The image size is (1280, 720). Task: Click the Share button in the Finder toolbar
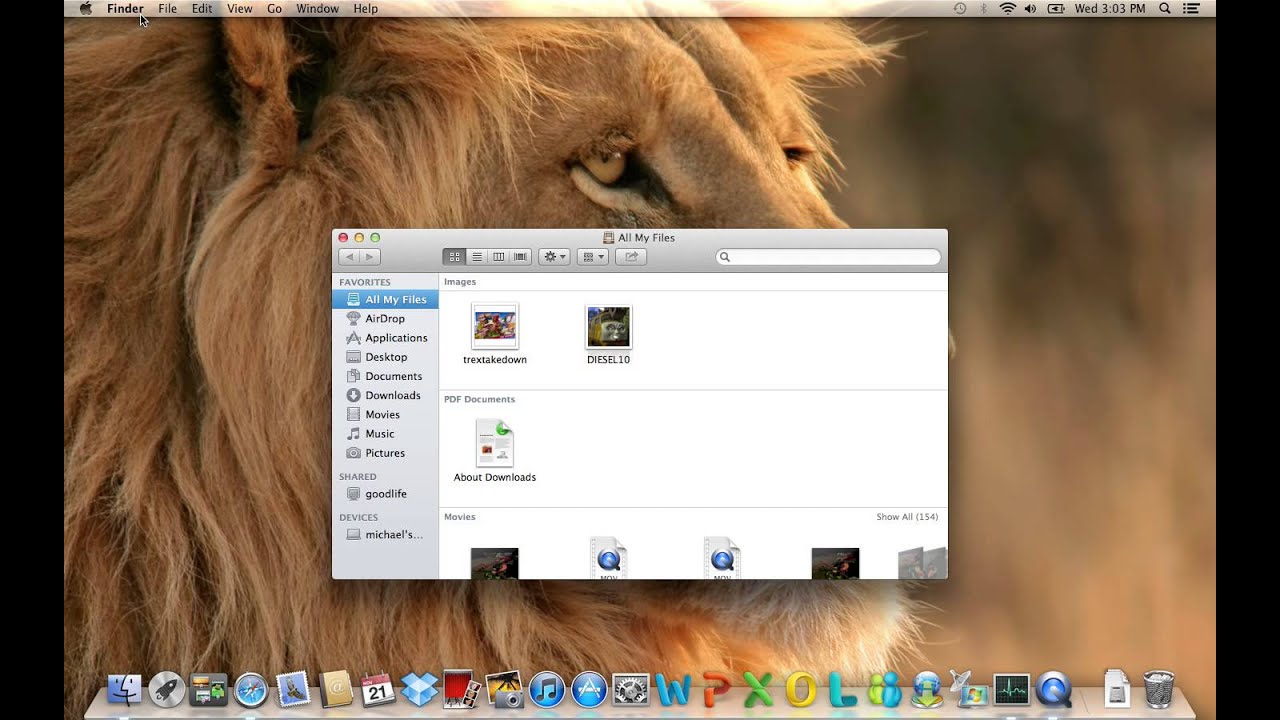pos(631,256)
